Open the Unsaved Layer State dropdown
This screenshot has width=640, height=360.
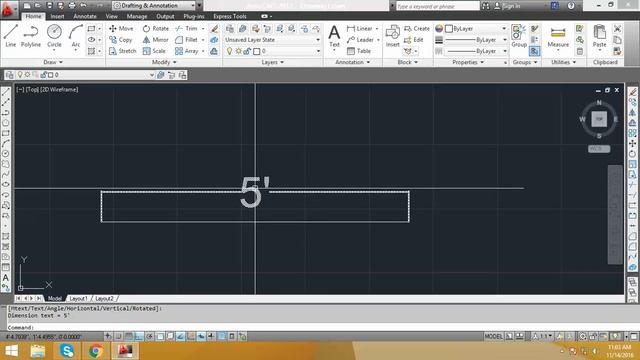[272, 40]
